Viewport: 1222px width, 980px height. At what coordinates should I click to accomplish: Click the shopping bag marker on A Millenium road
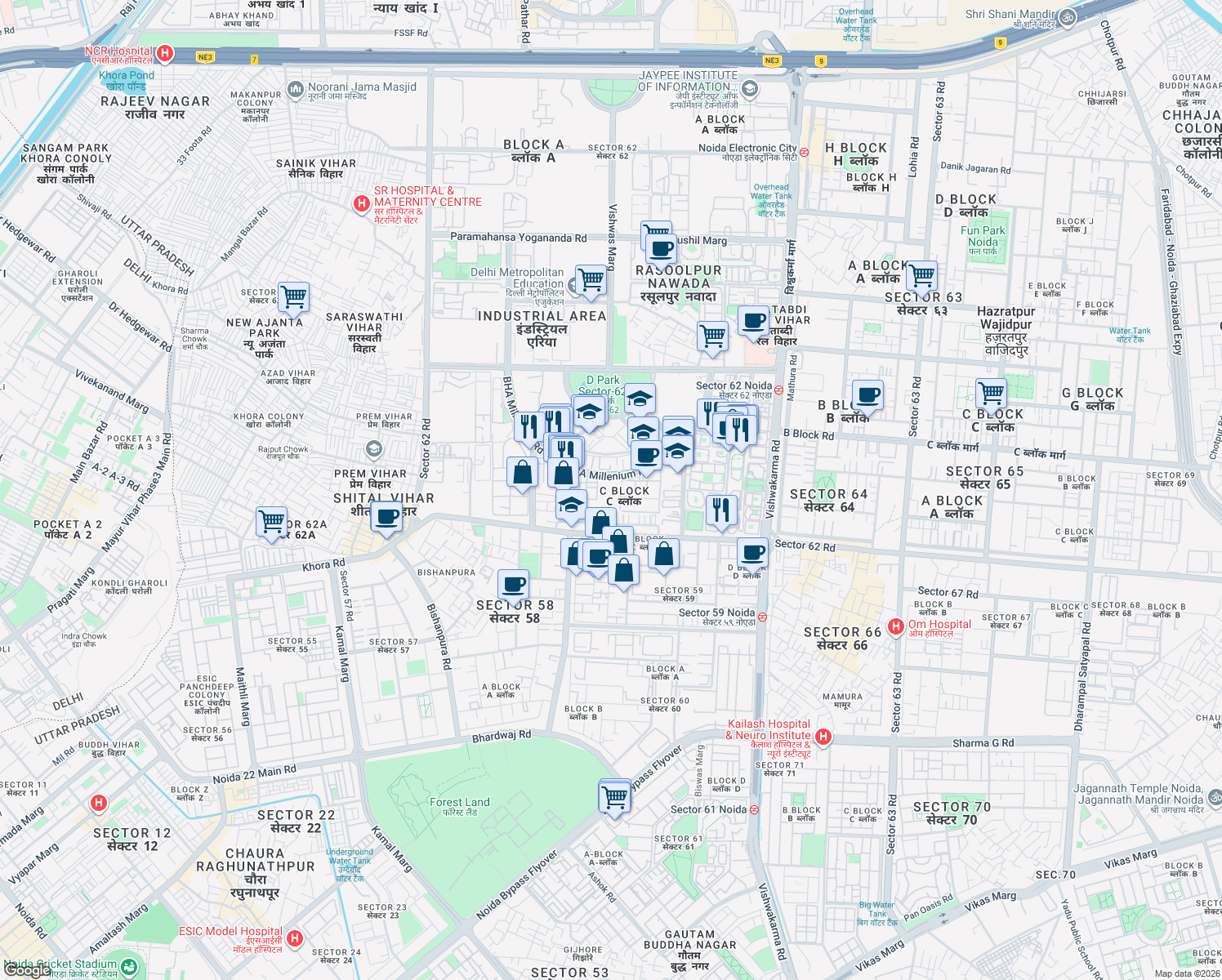(x=564, y=474)
